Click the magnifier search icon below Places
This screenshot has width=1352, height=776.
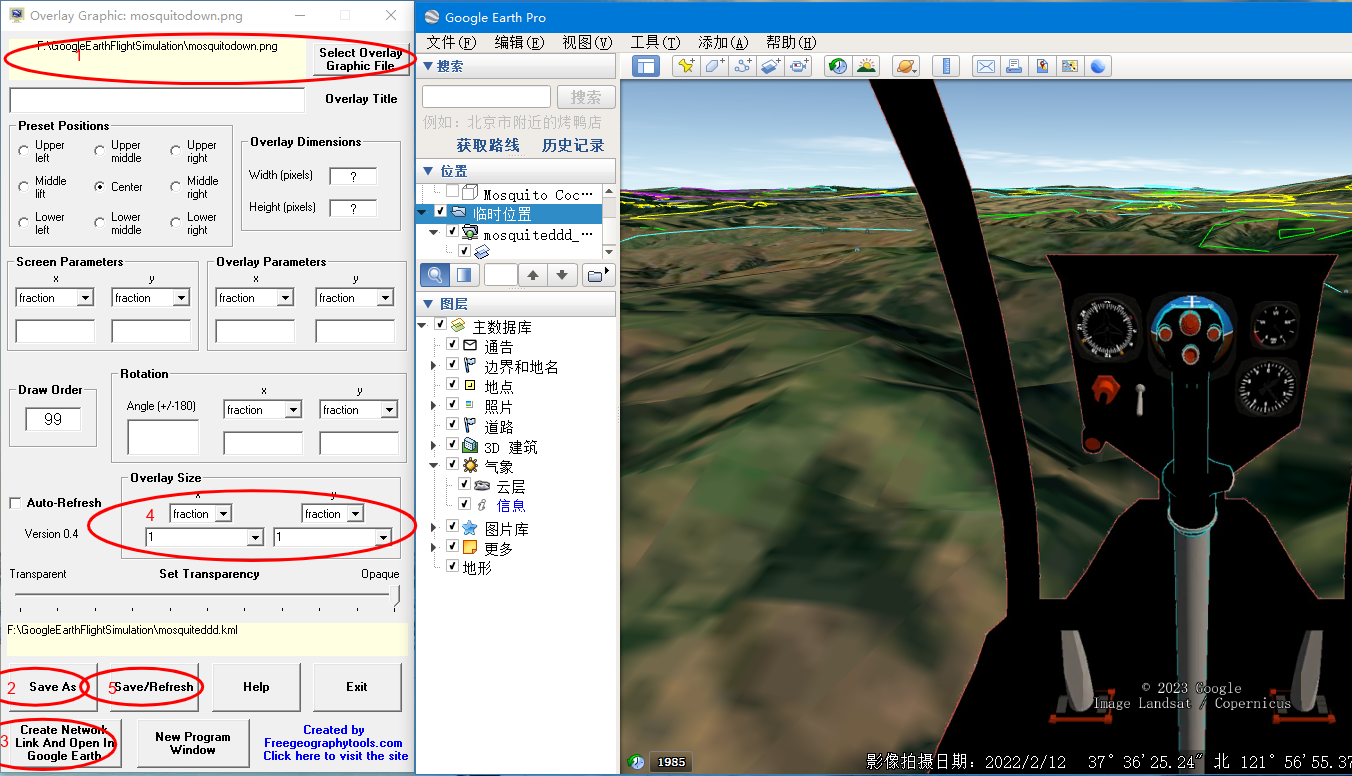coord(435,275)
